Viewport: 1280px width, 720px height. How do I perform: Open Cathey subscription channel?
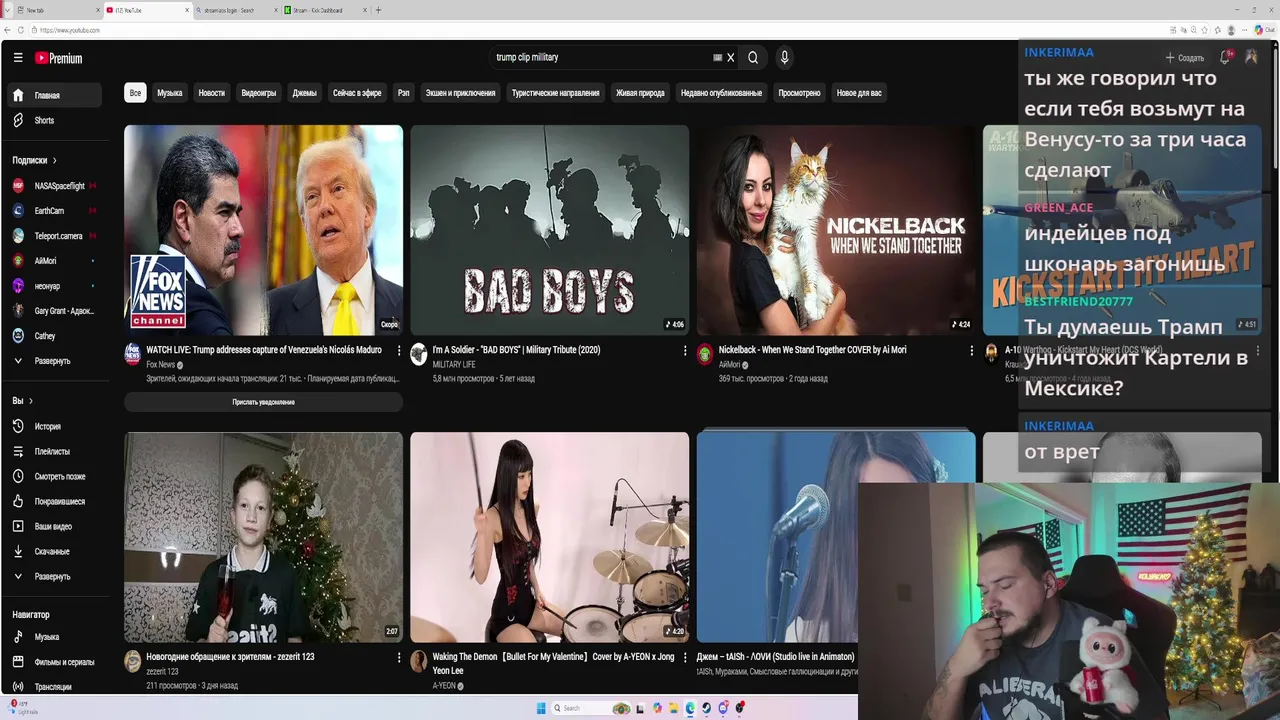52,336
